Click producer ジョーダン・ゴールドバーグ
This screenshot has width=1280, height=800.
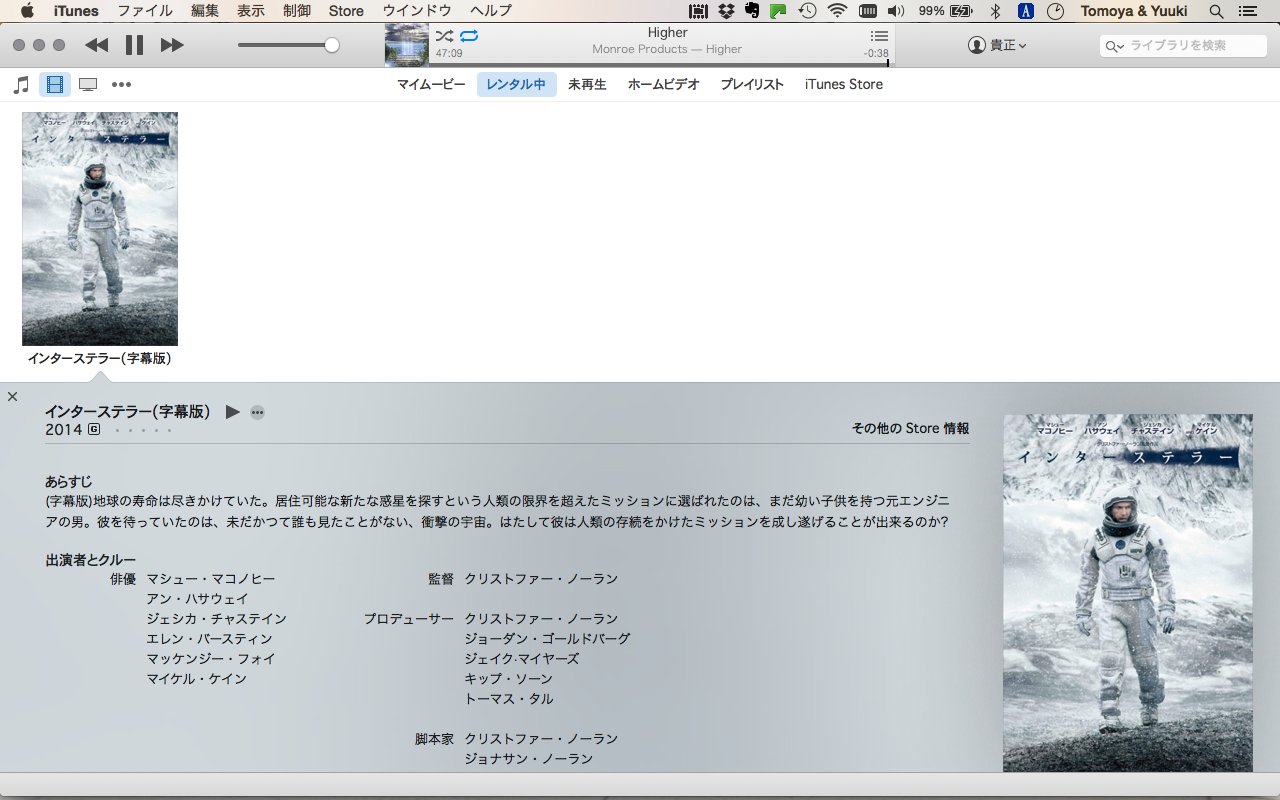tap(547, 639)
